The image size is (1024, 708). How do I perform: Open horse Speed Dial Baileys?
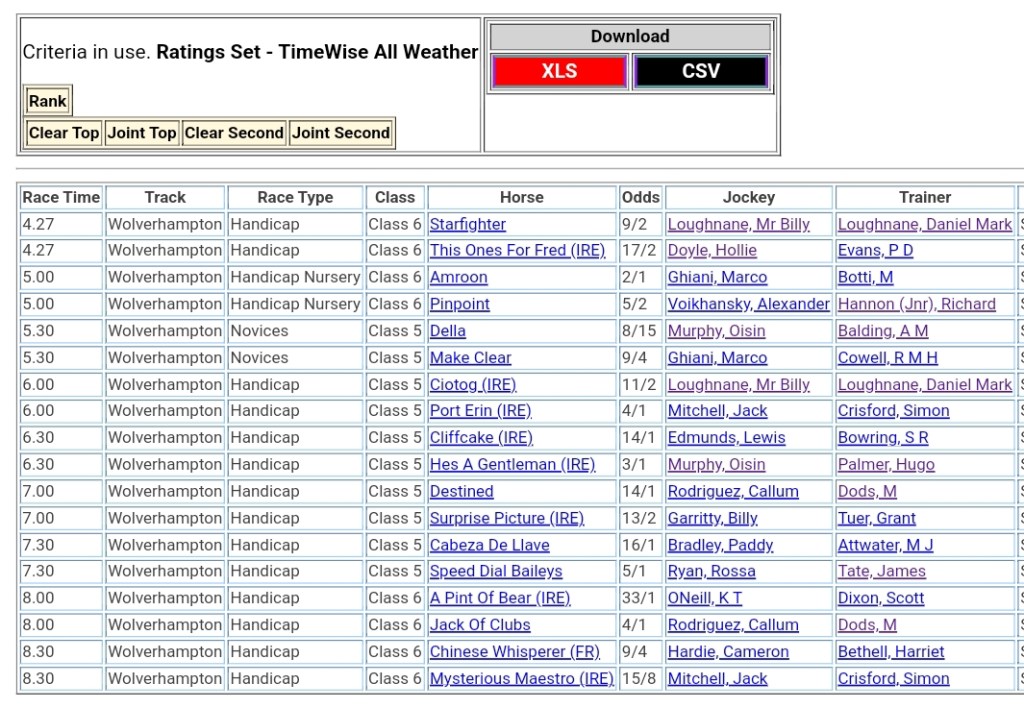coord(496,572)
